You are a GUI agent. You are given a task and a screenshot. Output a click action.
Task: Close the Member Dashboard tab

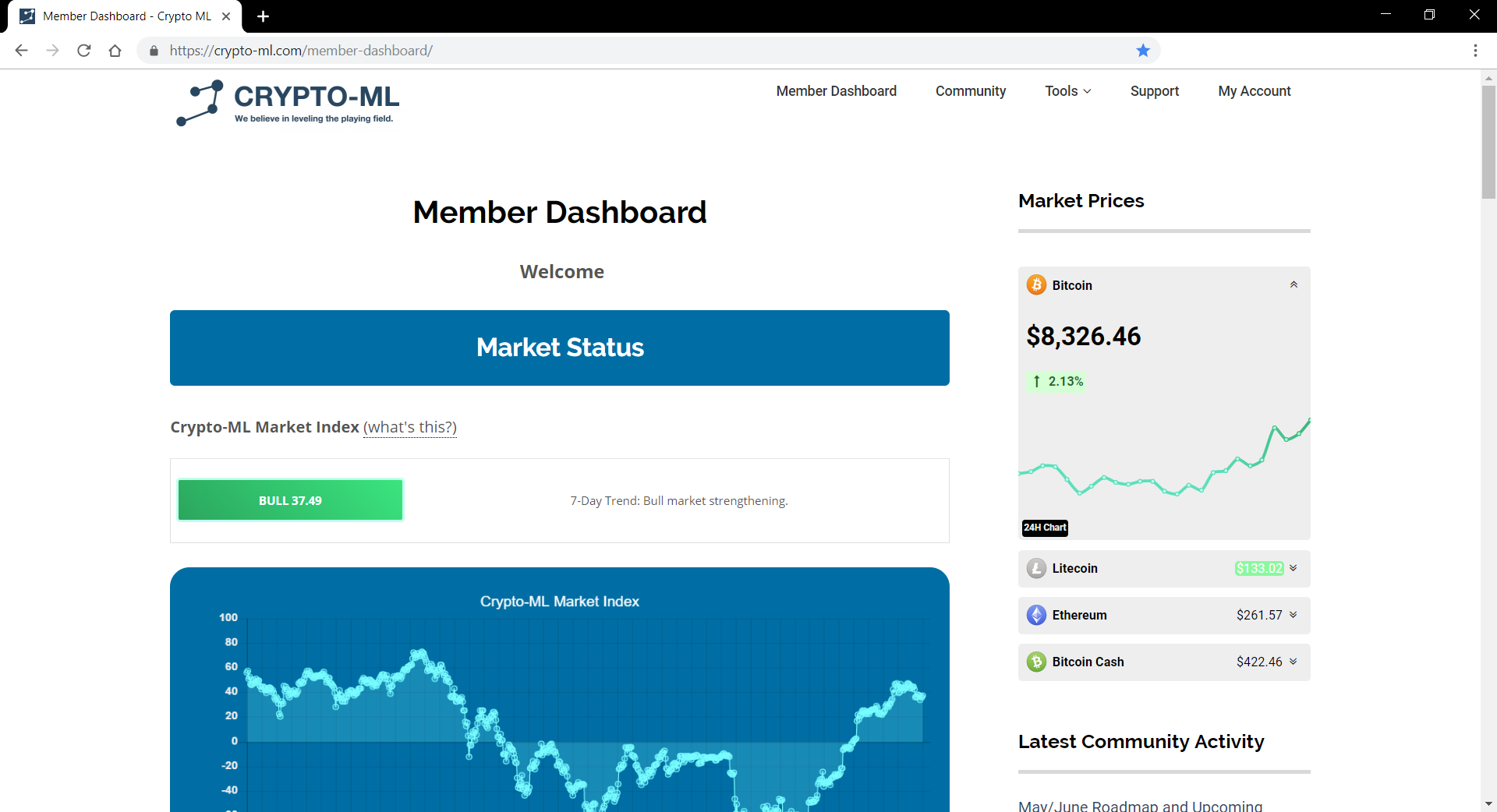tap(226, 16)
